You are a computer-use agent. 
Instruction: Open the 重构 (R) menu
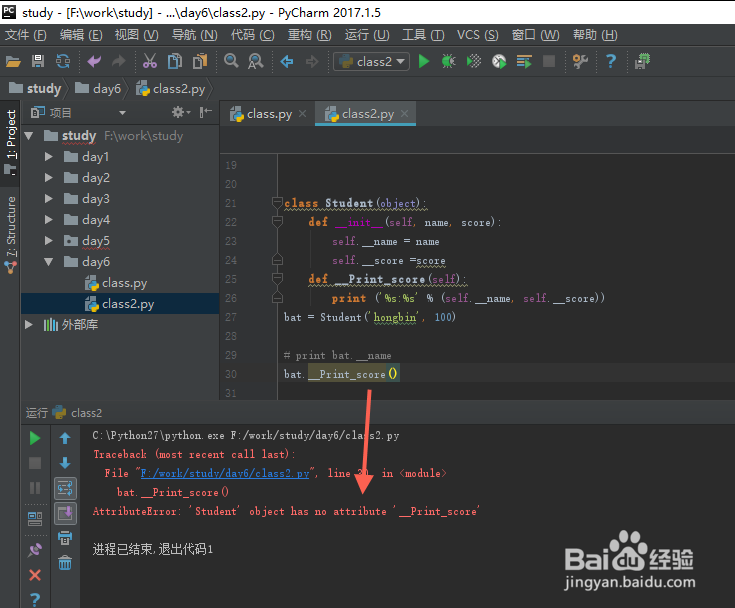coord(309,35)
